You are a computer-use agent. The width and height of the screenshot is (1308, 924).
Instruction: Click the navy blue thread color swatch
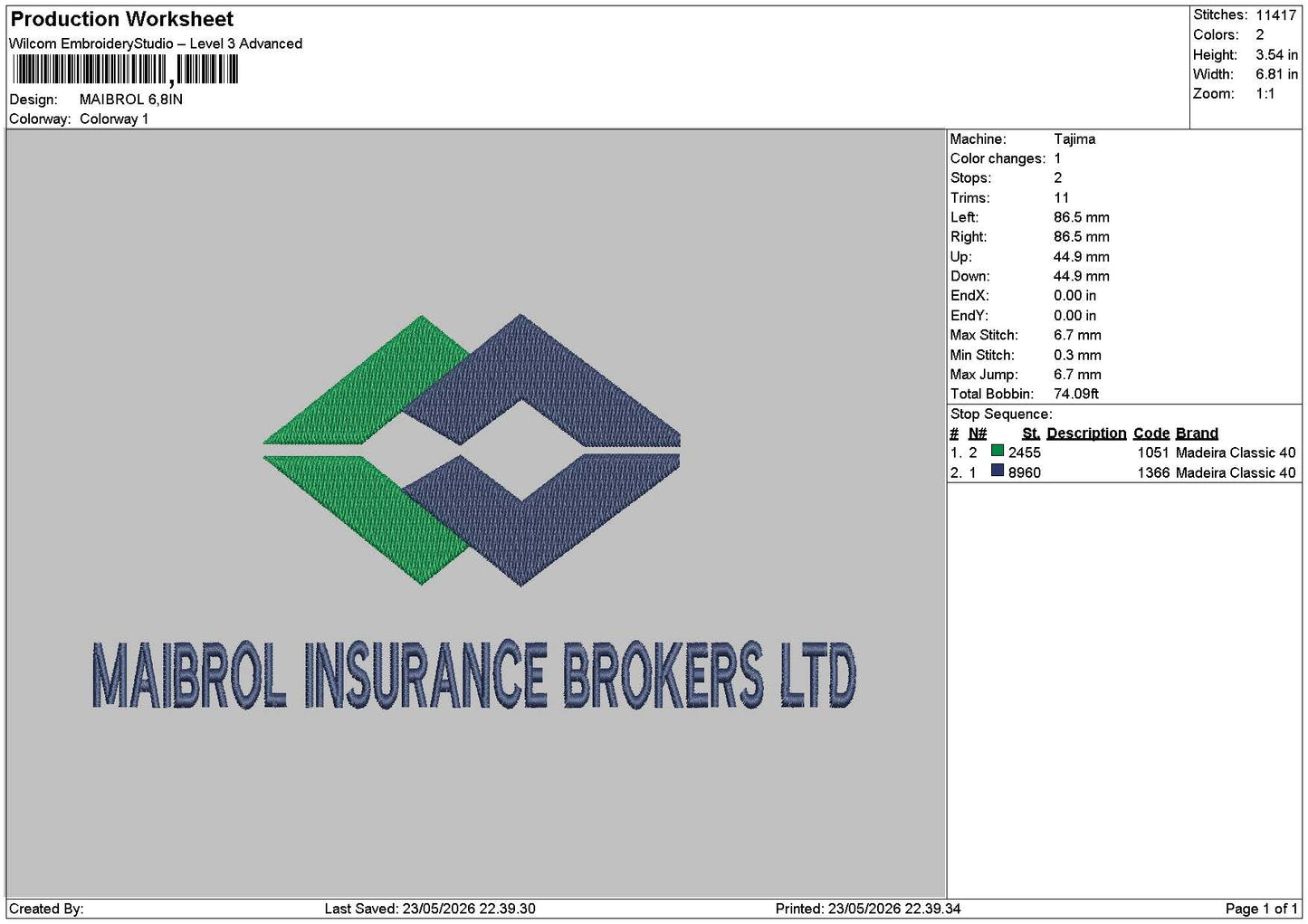997,471
